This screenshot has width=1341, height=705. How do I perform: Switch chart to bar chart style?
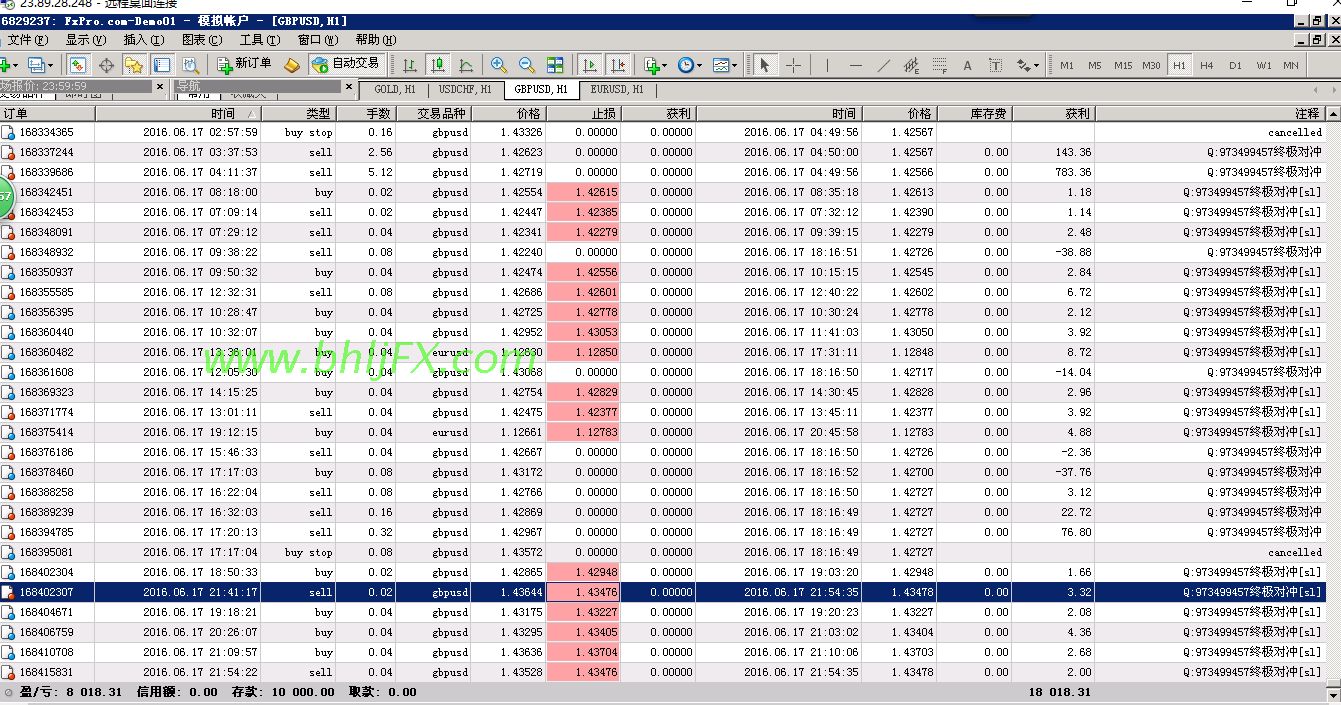pyautogui.click(x=410, y=65)
